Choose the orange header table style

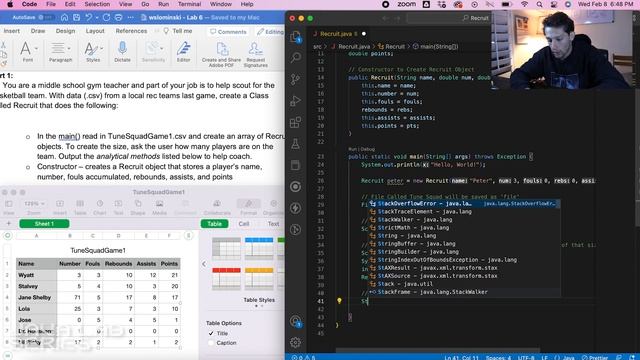[x=259, y=278]
